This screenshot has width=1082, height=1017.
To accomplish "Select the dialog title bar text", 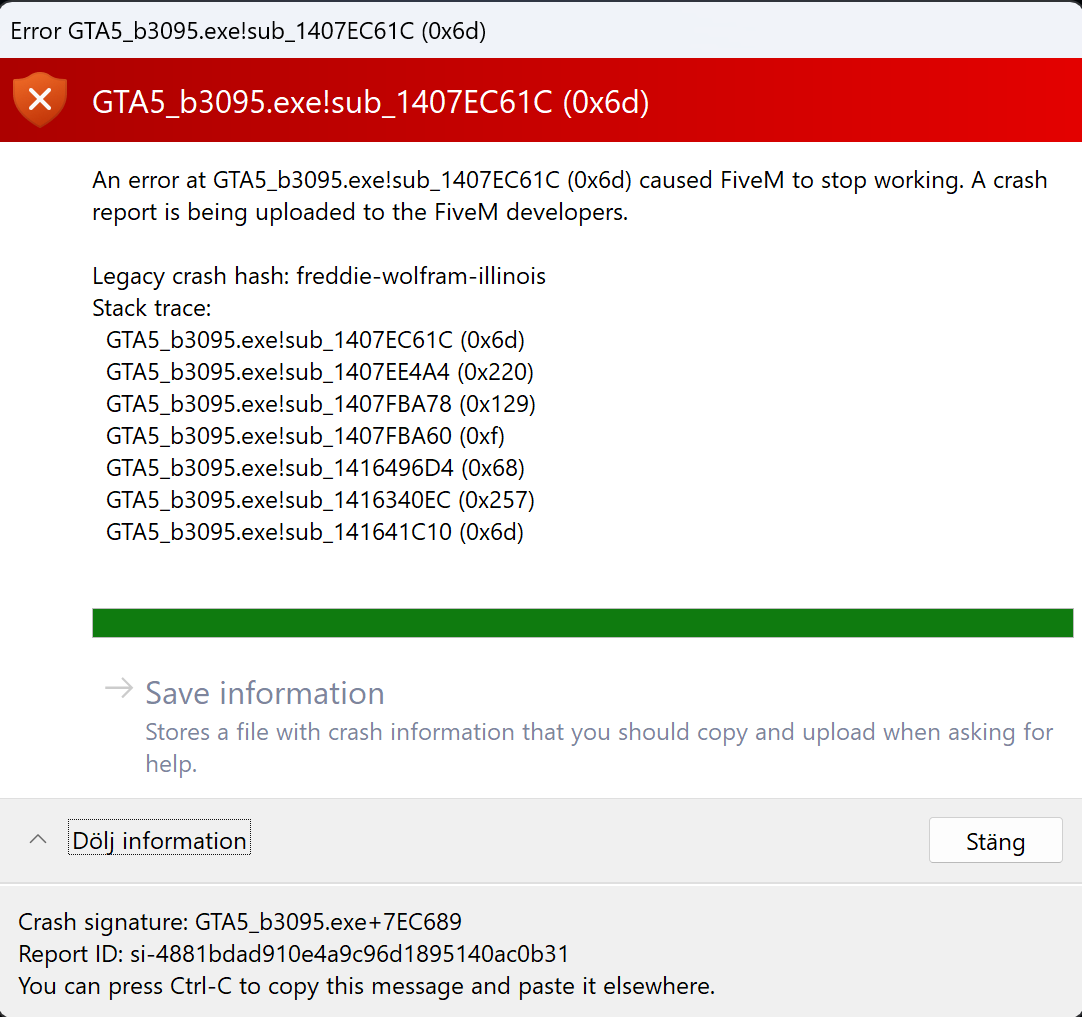I will coord(248,31).
